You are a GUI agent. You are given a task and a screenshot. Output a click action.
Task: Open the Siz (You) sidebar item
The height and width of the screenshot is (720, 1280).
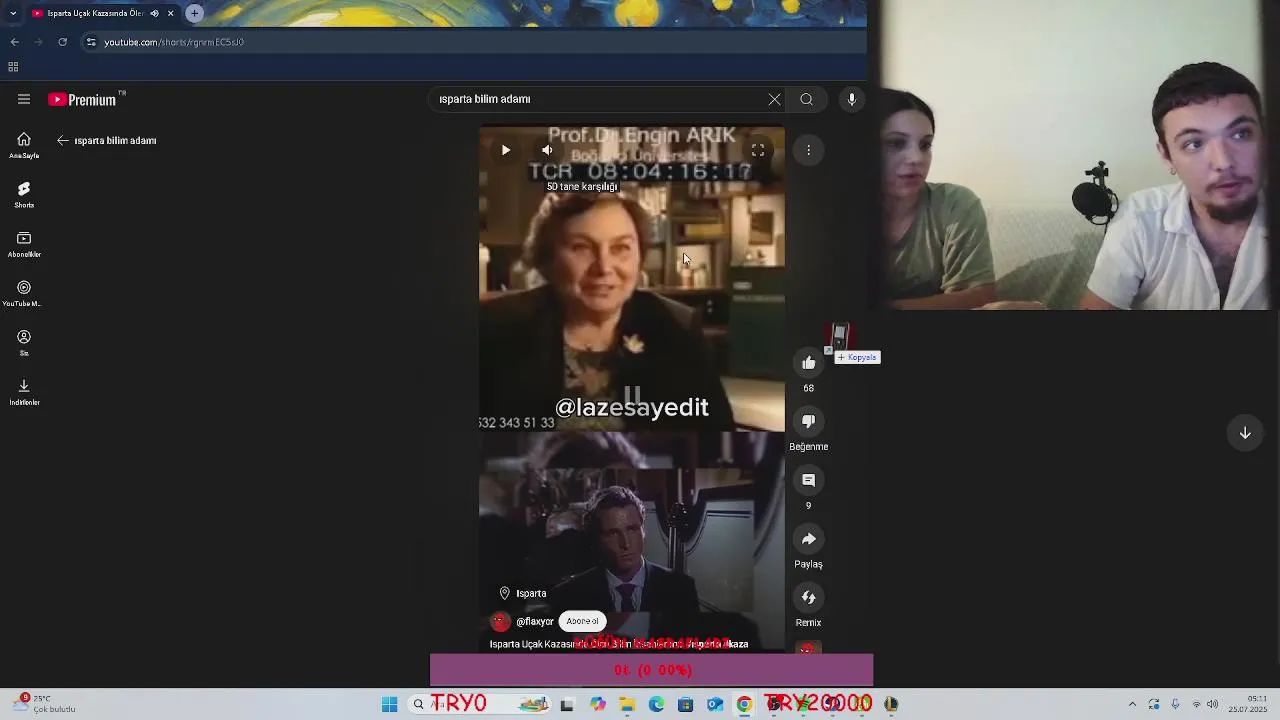pos(24,342)
